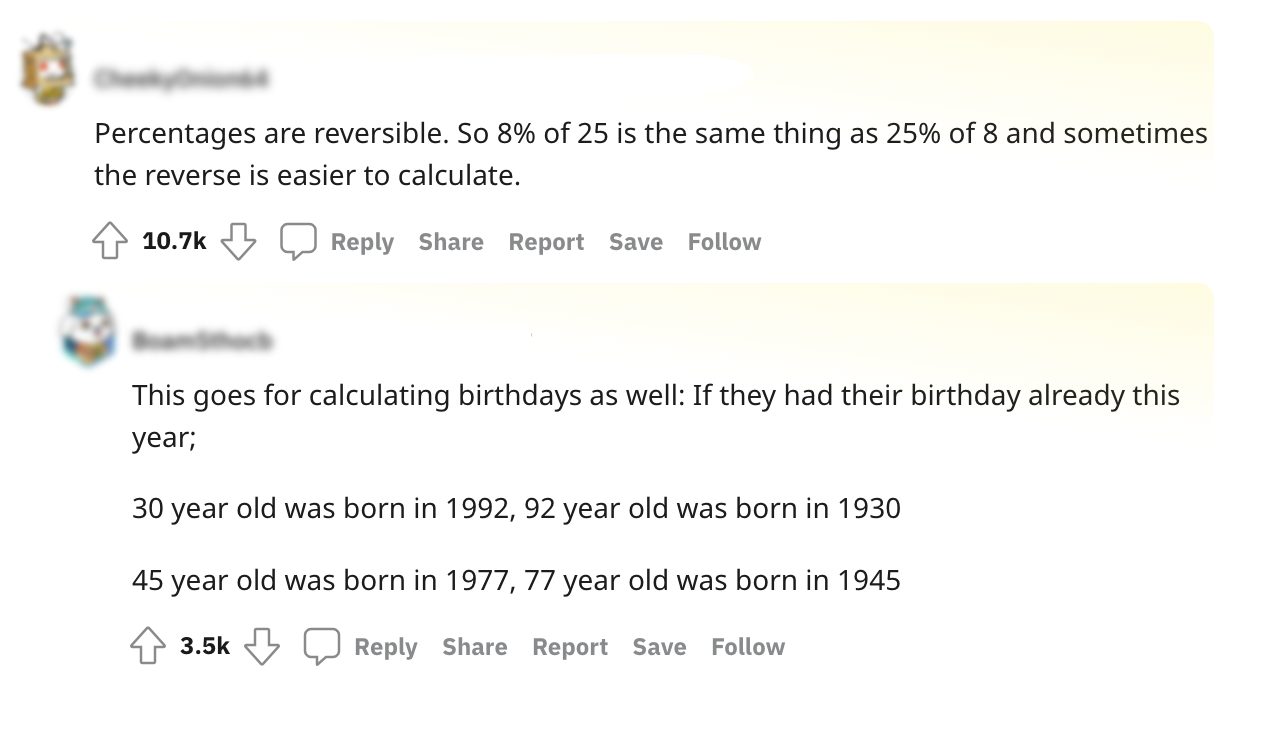Click the speech bubble icon on the birthdays comment
The height and width of the screenshot is (752, 1276).
coord(322,646)
